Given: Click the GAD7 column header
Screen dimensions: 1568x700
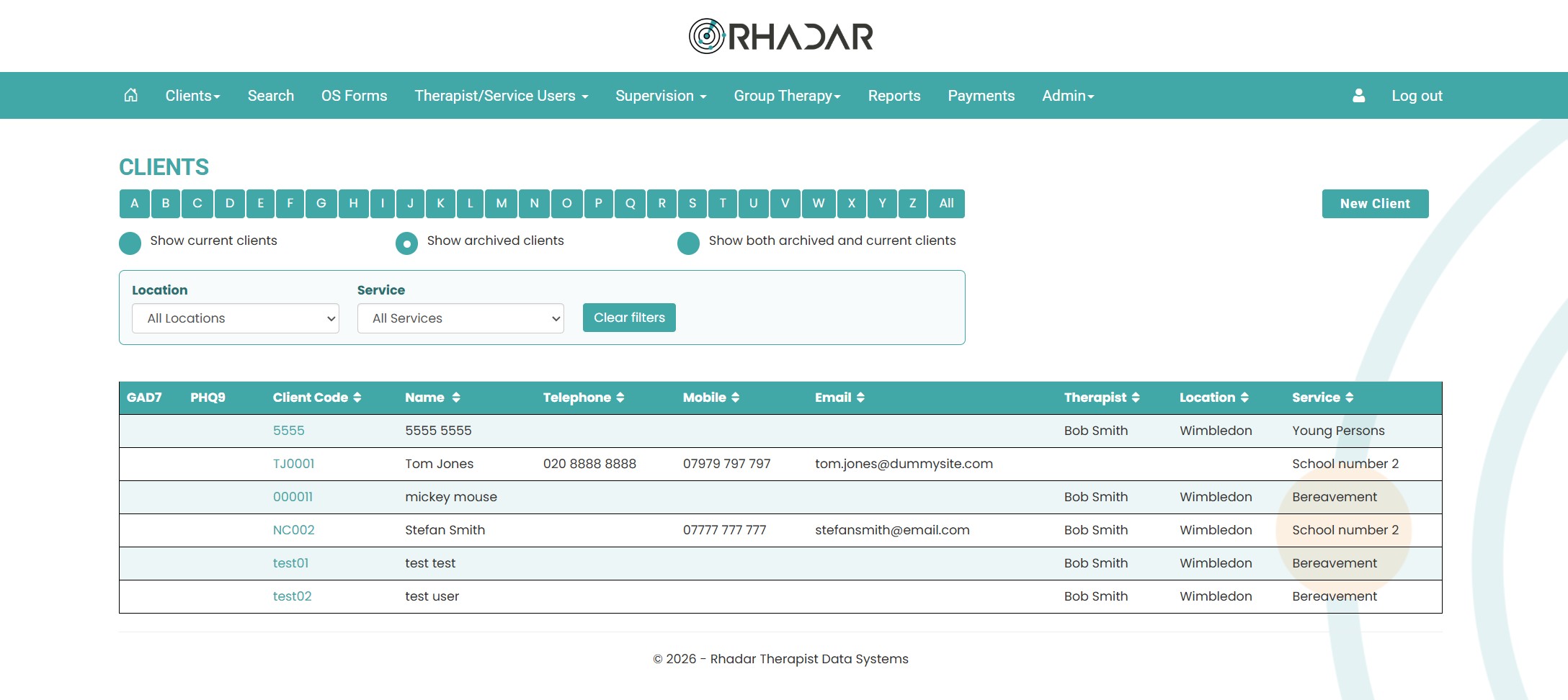Looking at the screenshot, I should tap(144, 398).
